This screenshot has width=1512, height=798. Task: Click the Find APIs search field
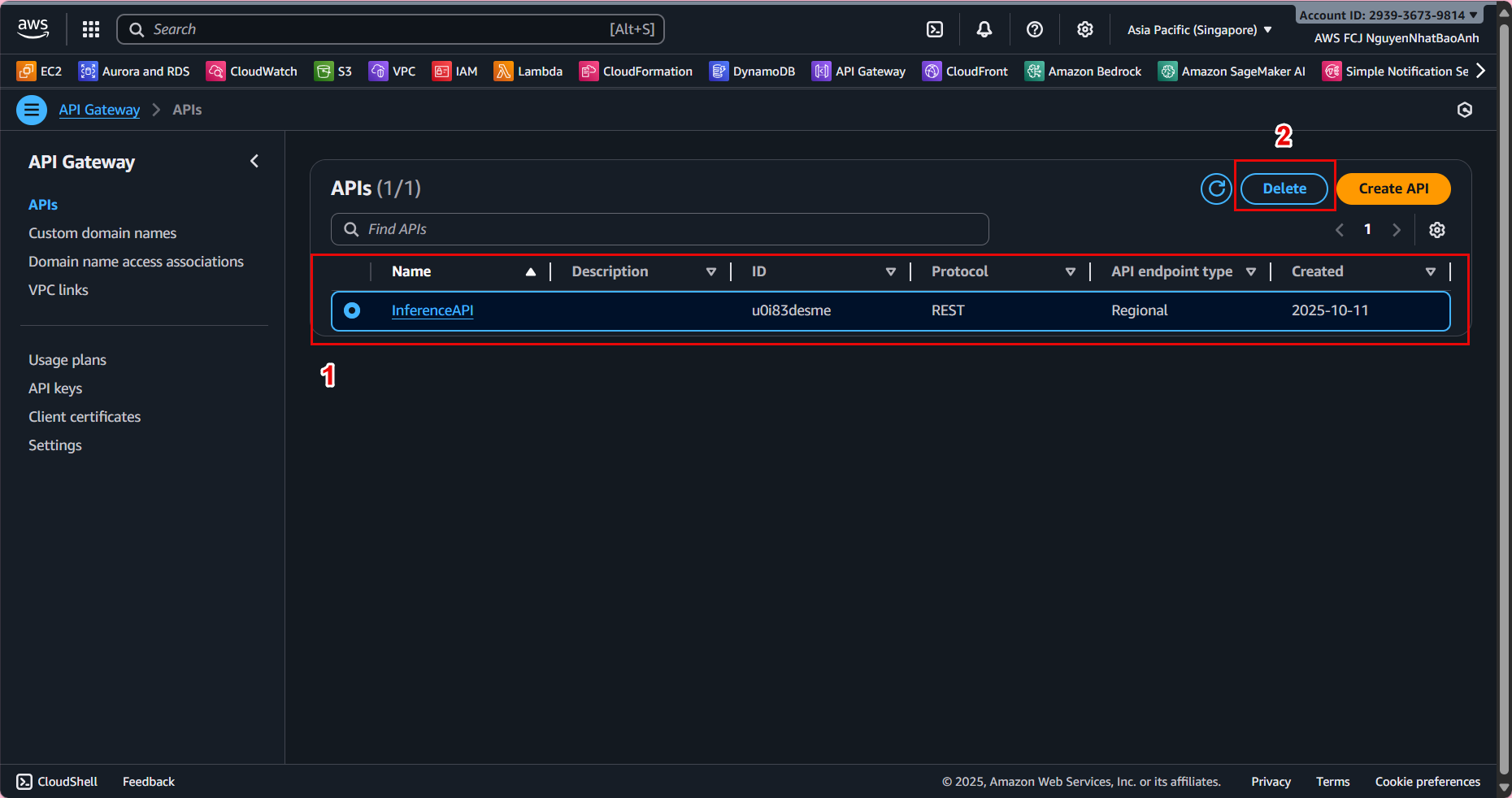660,229
